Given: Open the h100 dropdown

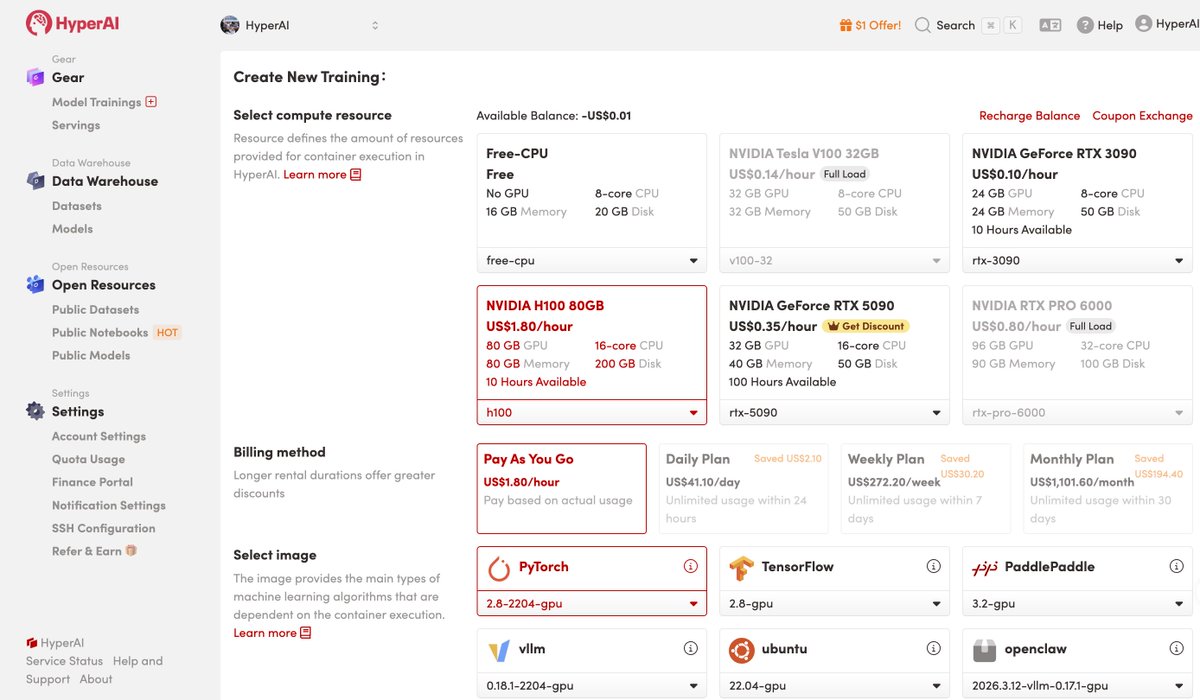Looking at the screenshot, I should [592, 413].
